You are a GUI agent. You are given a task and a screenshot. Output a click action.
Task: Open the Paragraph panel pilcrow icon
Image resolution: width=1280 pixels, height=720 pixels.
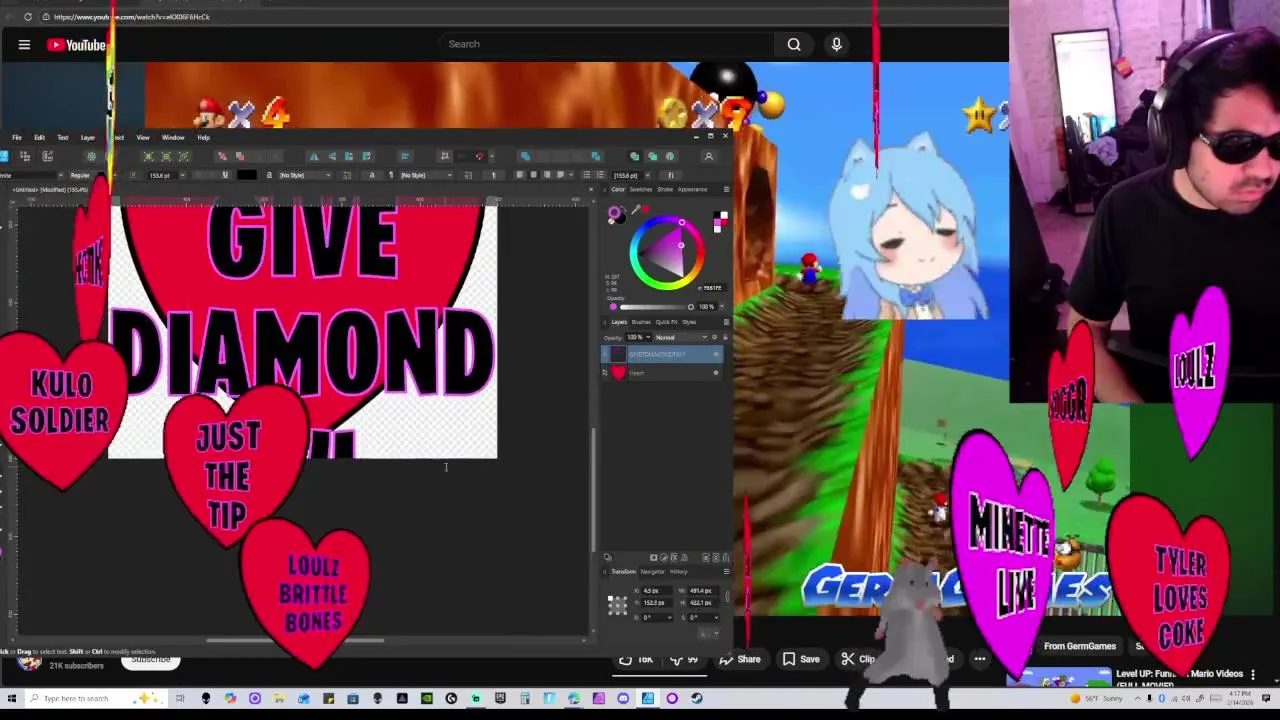point(493,175)
